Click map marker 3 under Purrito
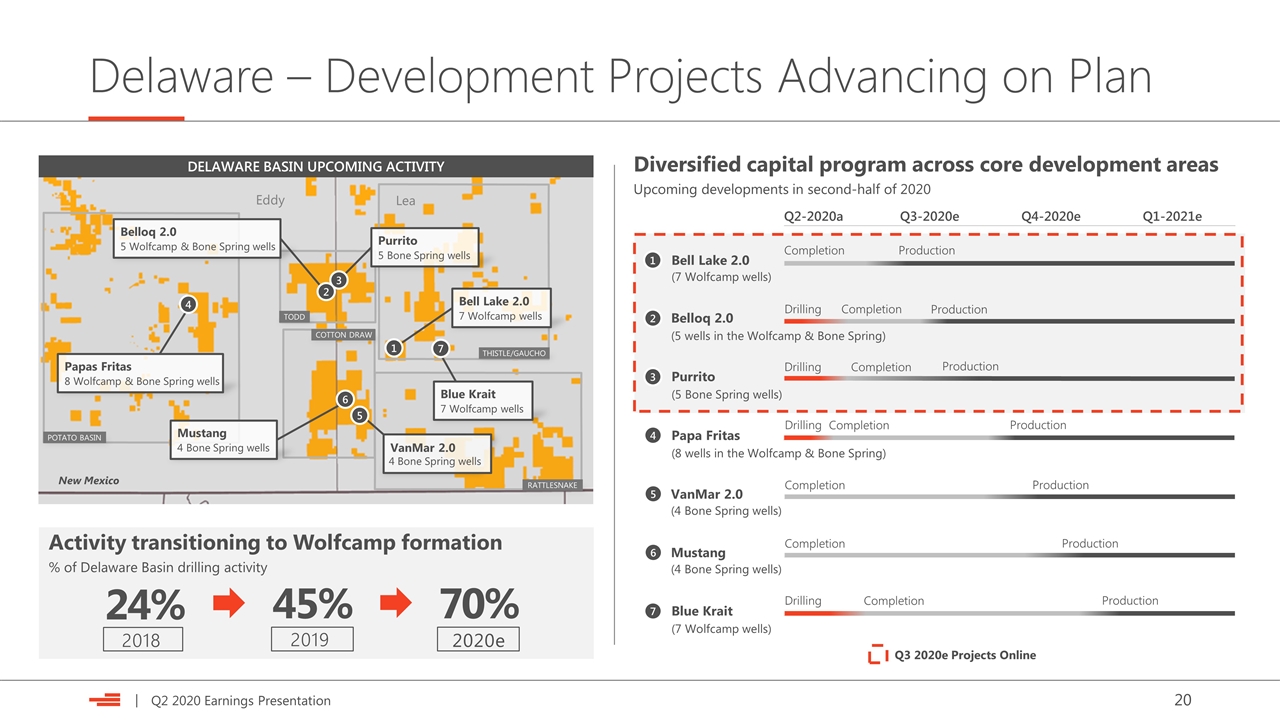 point(339,280)
